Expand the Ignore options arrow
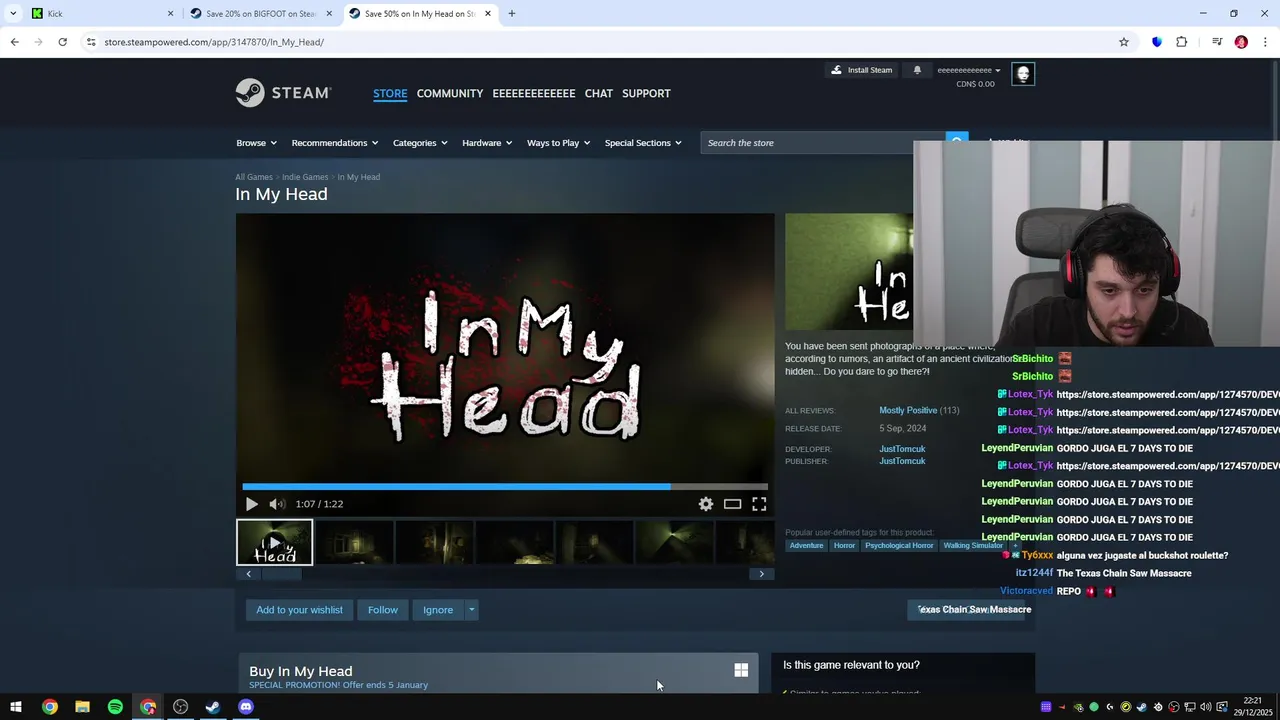This screenshot has width=1280, height=720. click(x=471, y=610)
